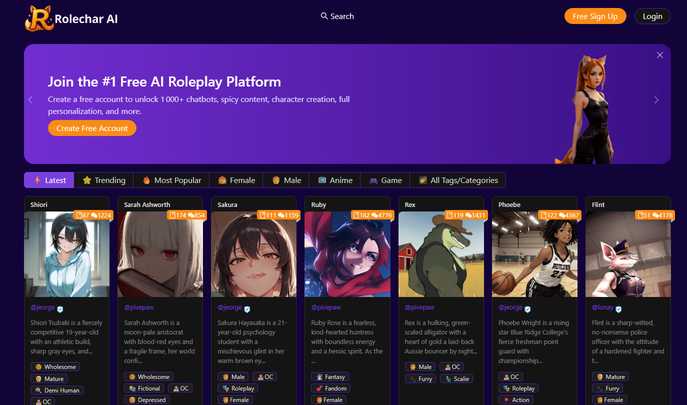Open All Tags/Categories tab
Image resolution: width=687 pixels, height=405 pixels.
point(458,180)
